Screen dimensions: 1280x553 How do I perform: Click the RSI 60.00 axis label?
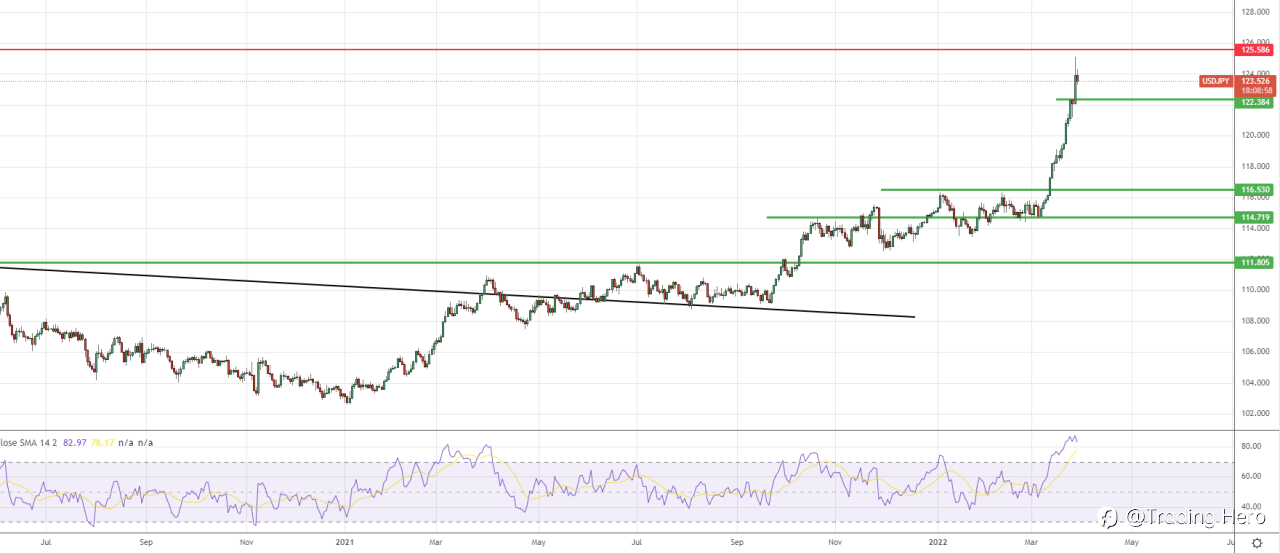(x=1253, y=477)
